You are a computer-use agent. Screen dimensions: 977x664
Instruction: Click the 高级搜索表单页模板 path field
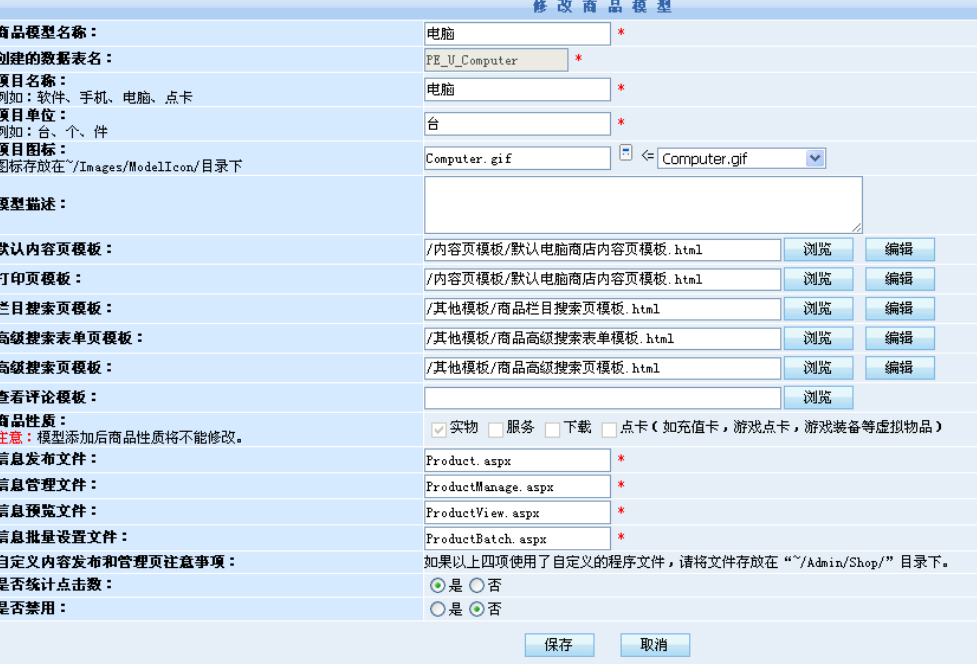(x=602, y=339)
